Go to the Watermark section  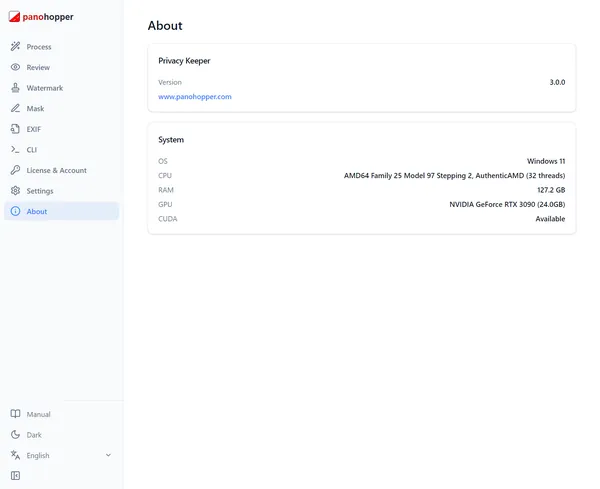(62, 88)
